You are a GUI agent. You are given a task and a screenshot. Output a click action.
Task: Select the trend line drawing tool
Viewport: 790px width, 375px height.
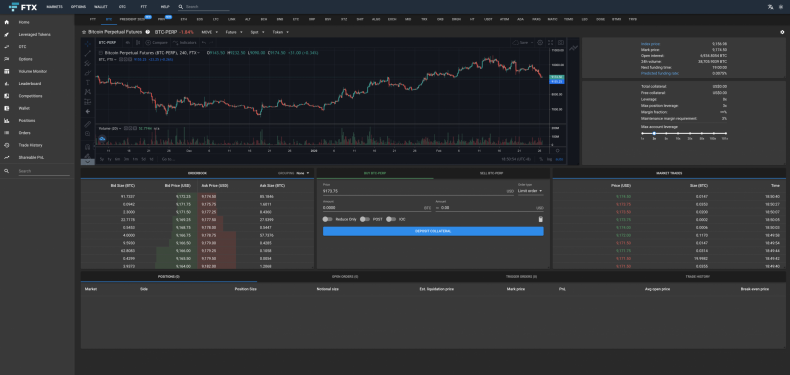point(88,53)
